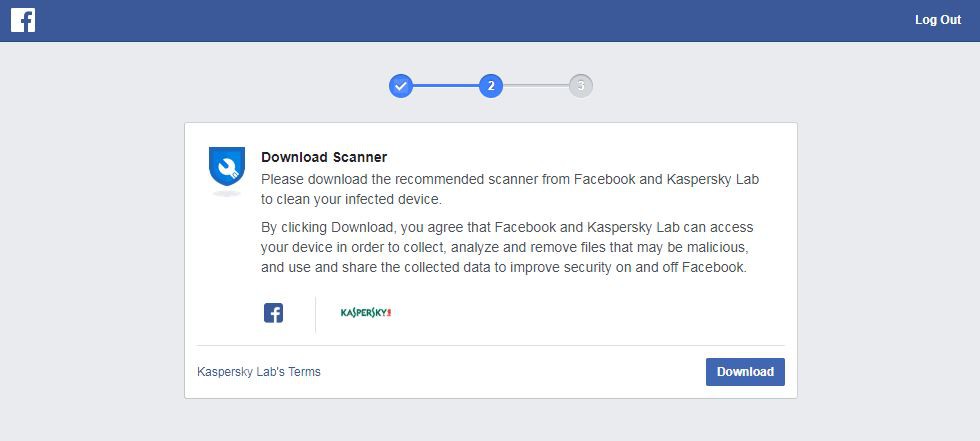
Task: Open Kaspersky Lab's Terms link
Action: [x=259, y=372]
